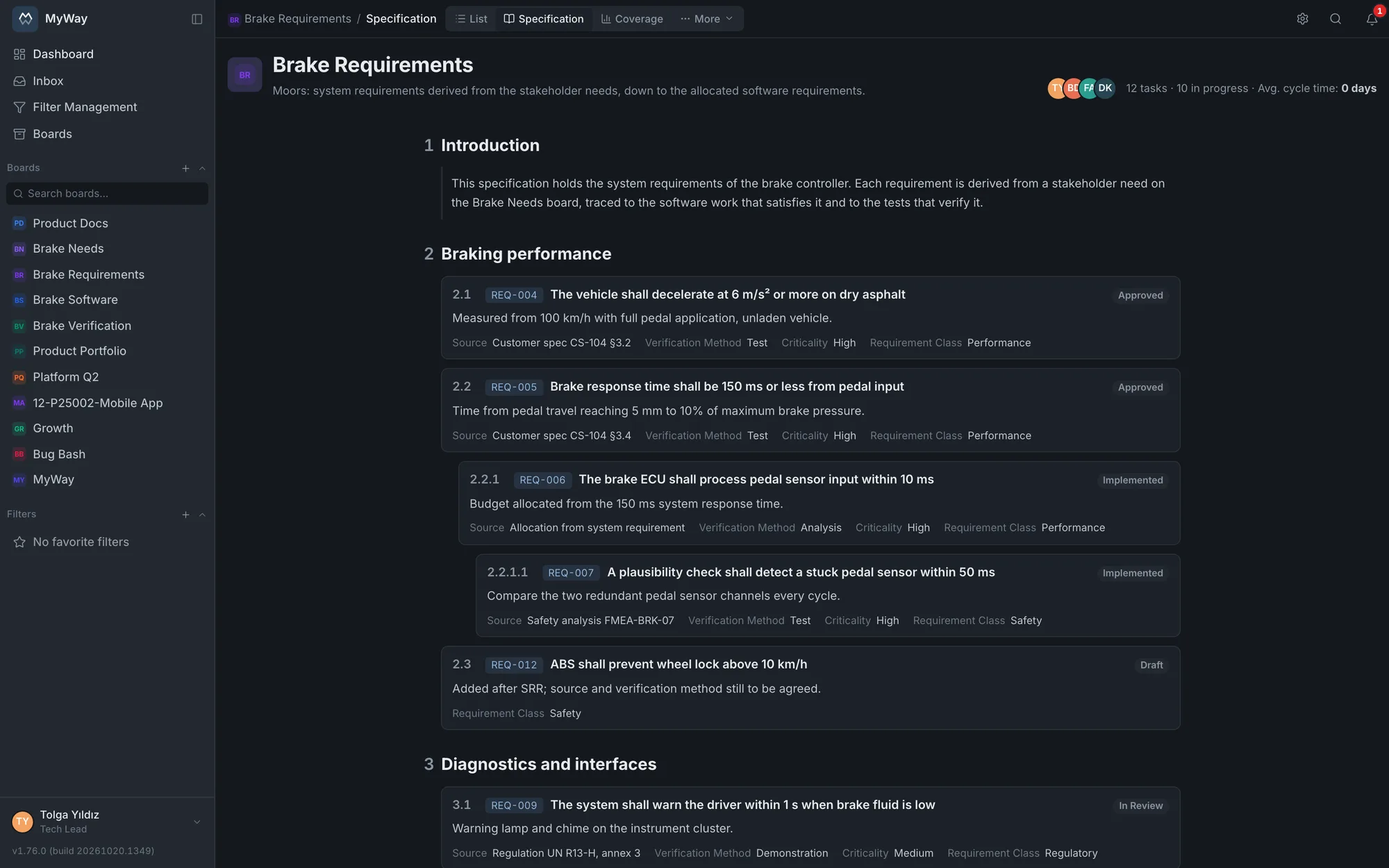Add a new filter with plus icon
Image resolution: width=1389 pixels, height=868 pixels.
185,515
